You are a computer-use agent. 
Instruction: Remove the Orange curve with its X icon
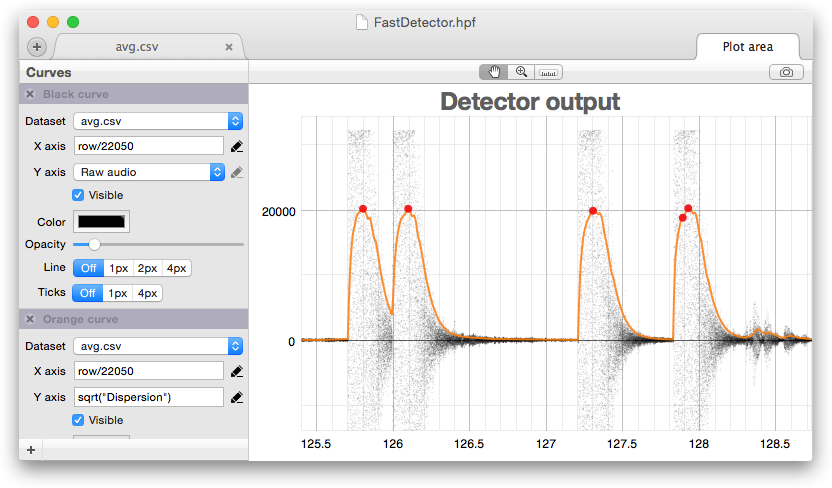coord(30,319)
